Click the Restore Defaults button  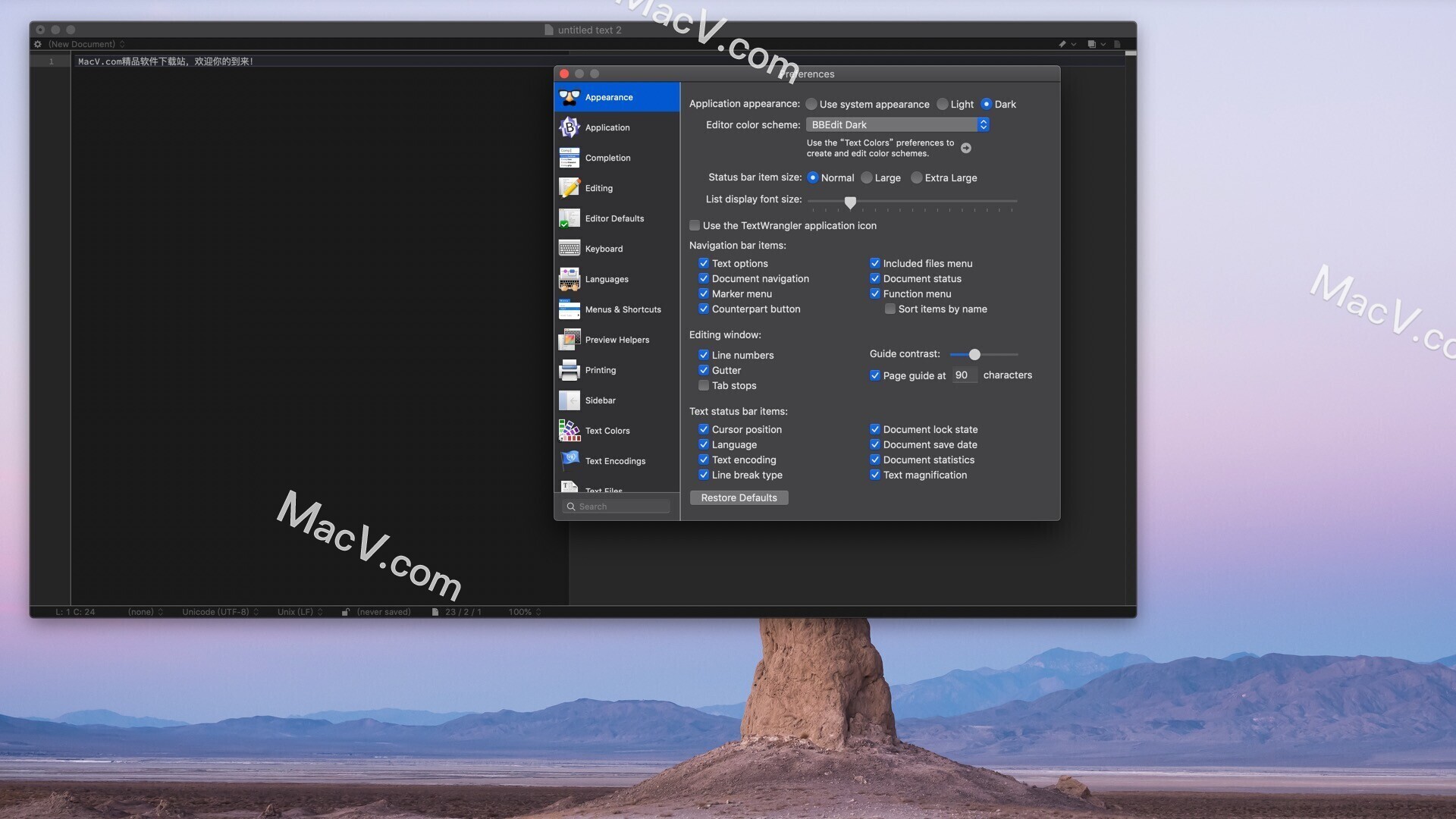click(x=739, y=497)
